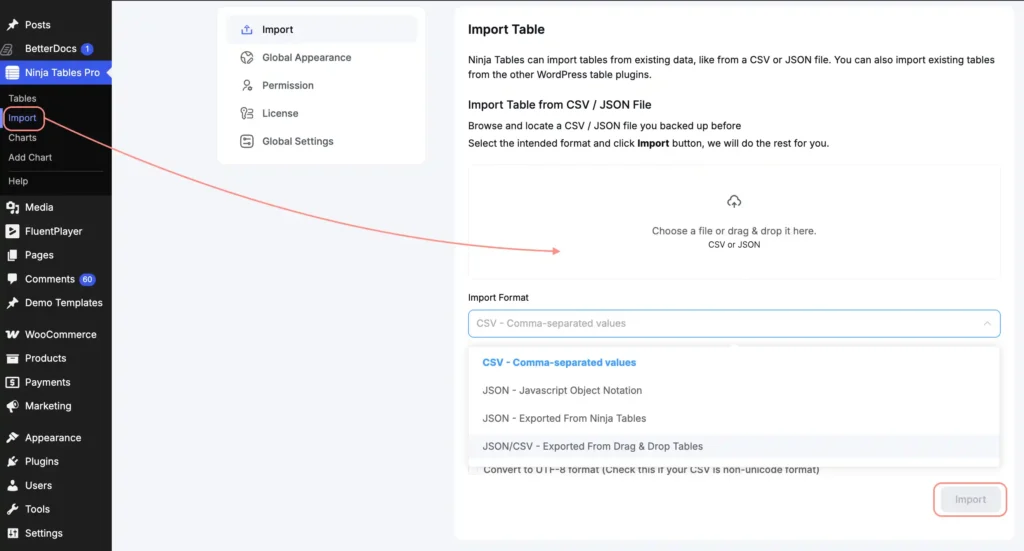Open Marketing menu label
The width and height of the screenshot is (1024, 551).
tap(48, 406)
